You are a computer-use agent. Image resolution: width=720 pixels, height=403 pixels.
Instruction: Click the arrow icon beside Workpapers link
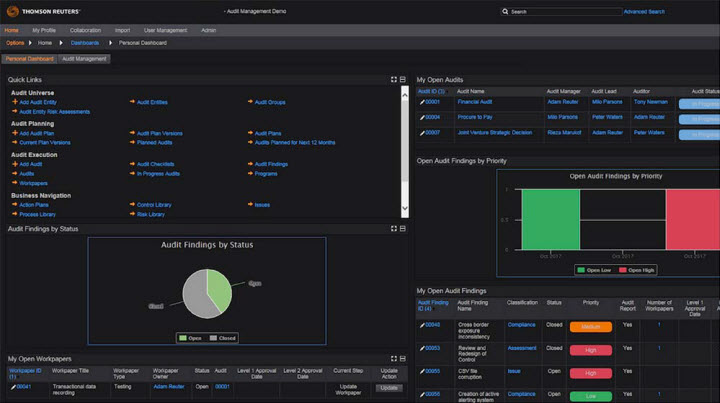pos(15,183)
